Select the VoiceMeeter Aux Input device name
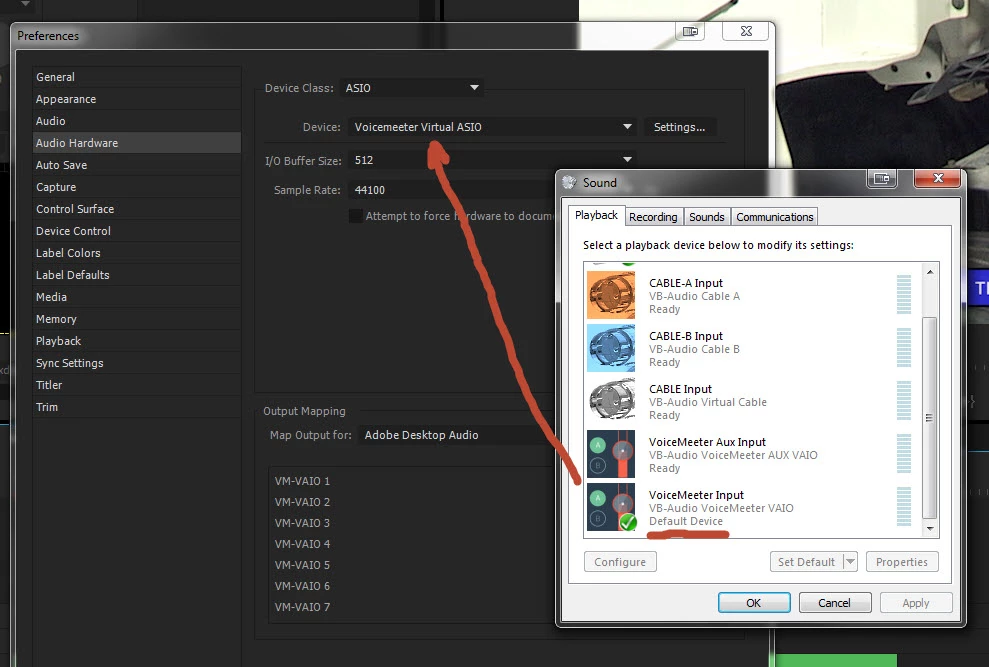Viewport: 989px width, 667px height. (707, 442)
